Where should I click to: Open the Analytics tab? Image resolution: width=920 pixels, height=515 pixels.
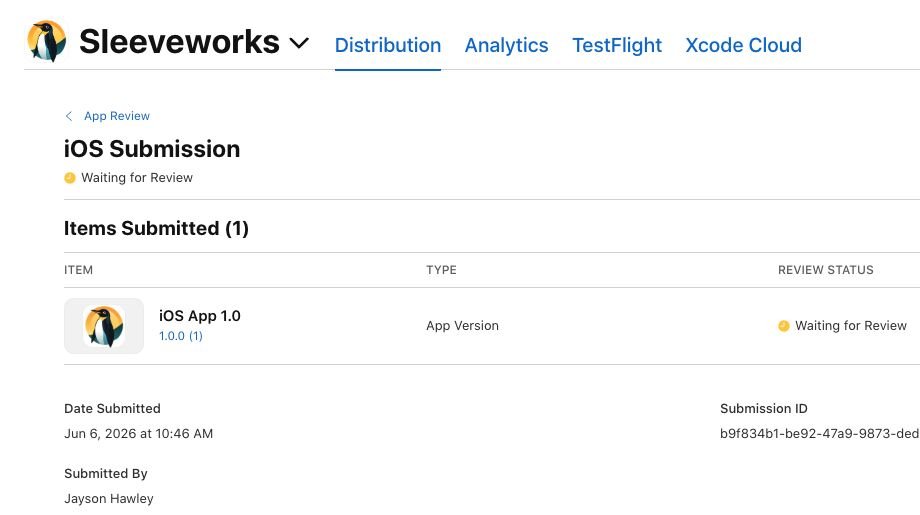(506, 45)
